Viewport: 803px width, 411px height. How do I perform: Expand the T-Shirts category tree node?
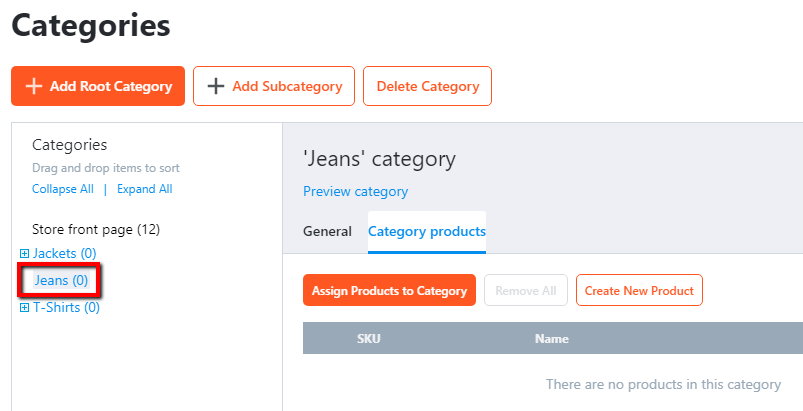(24, 308)
